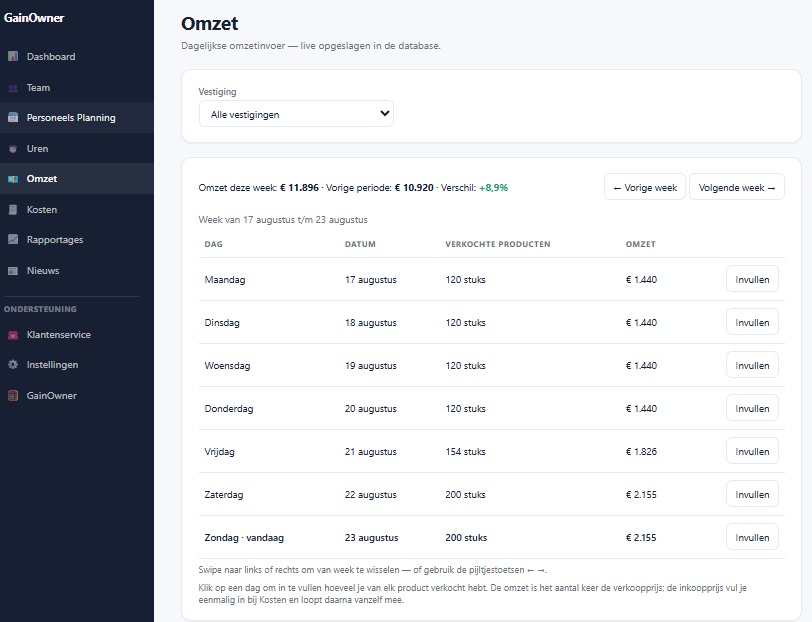Click Invullen for Vrijdag

coord(752,451)
